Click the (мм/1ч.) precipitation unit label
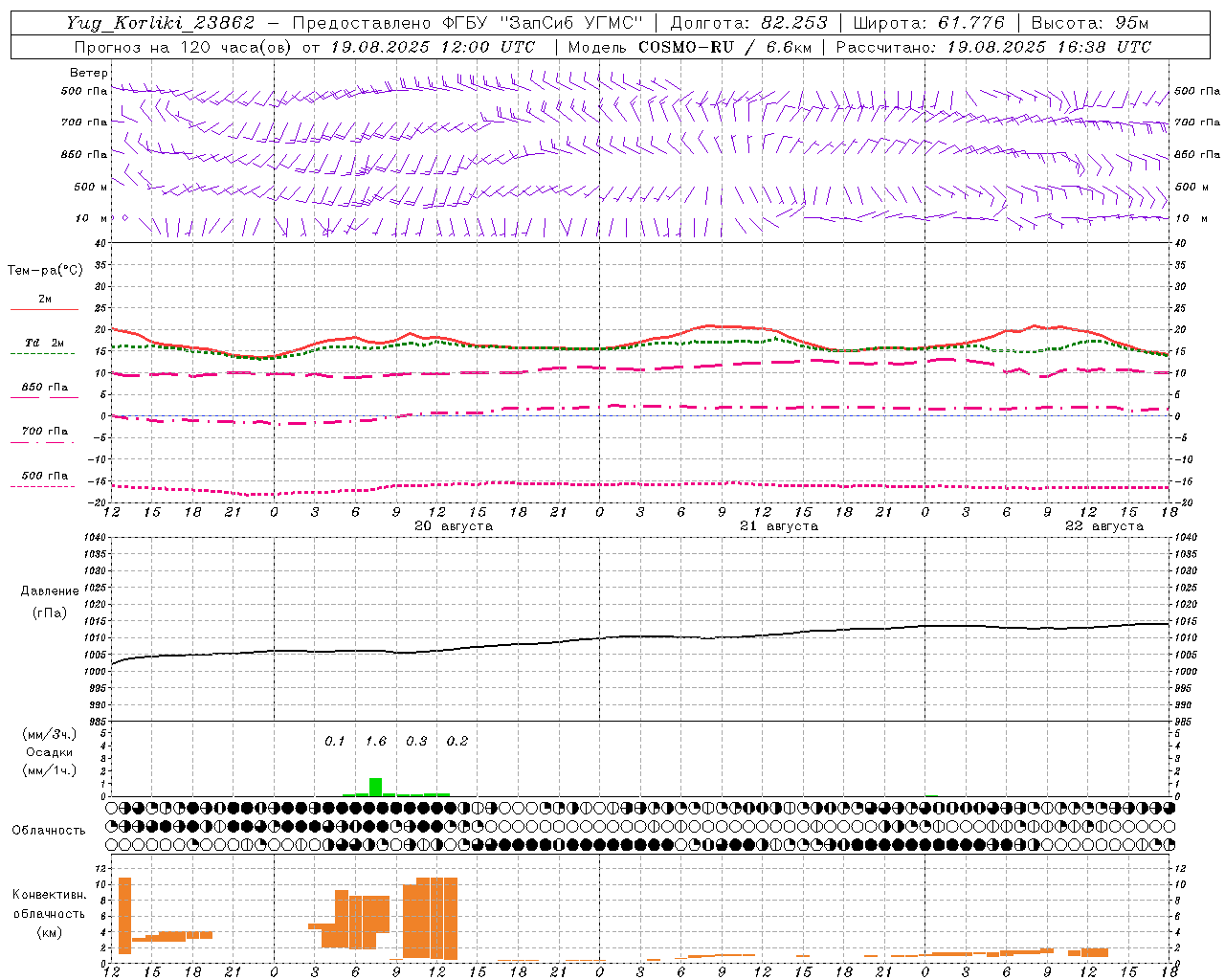 click(x=50, y=770)
